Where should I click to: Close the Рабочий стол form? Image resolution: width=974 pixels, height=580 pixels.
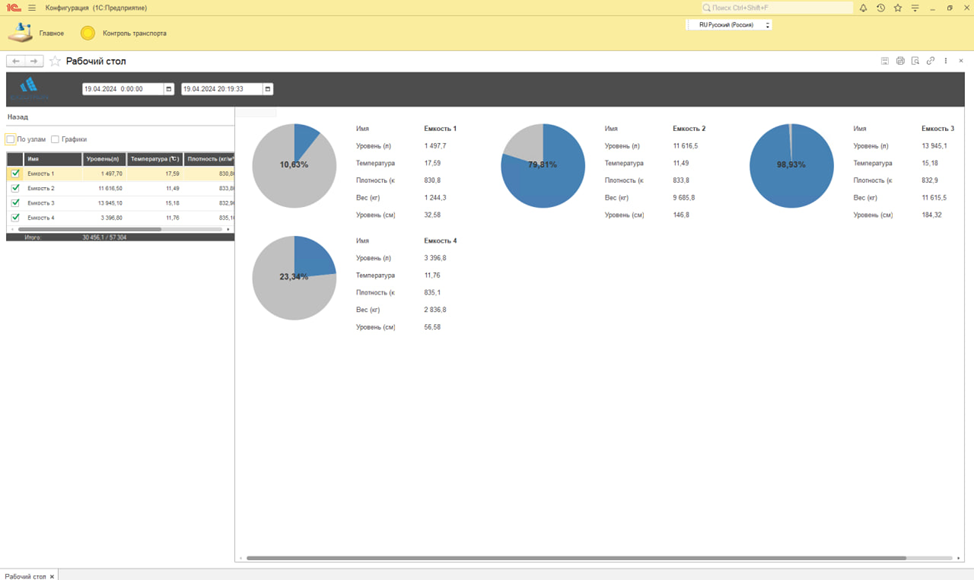pos(961,61)
